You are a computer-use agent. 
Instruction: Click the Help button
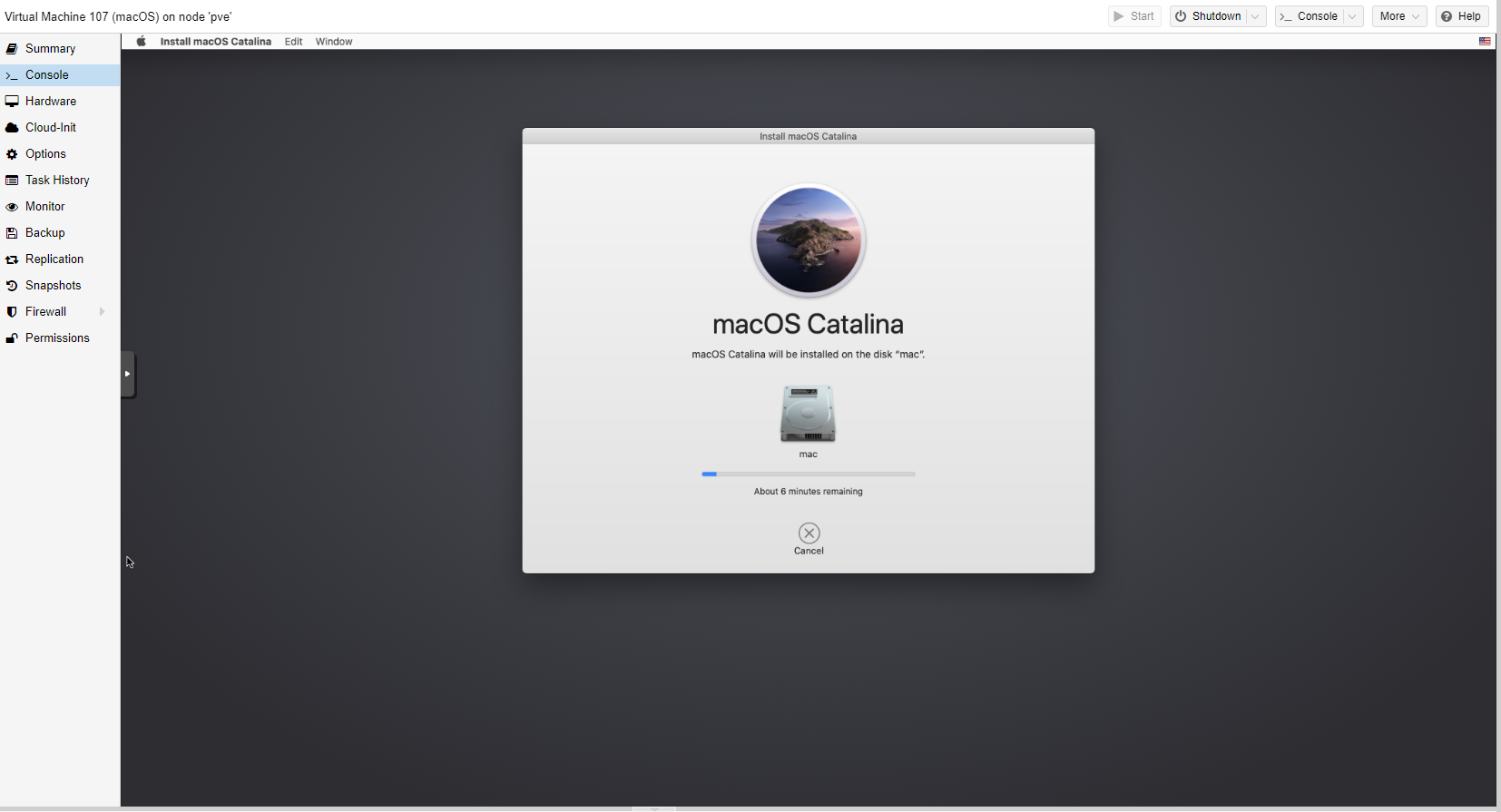(1461, 16)
